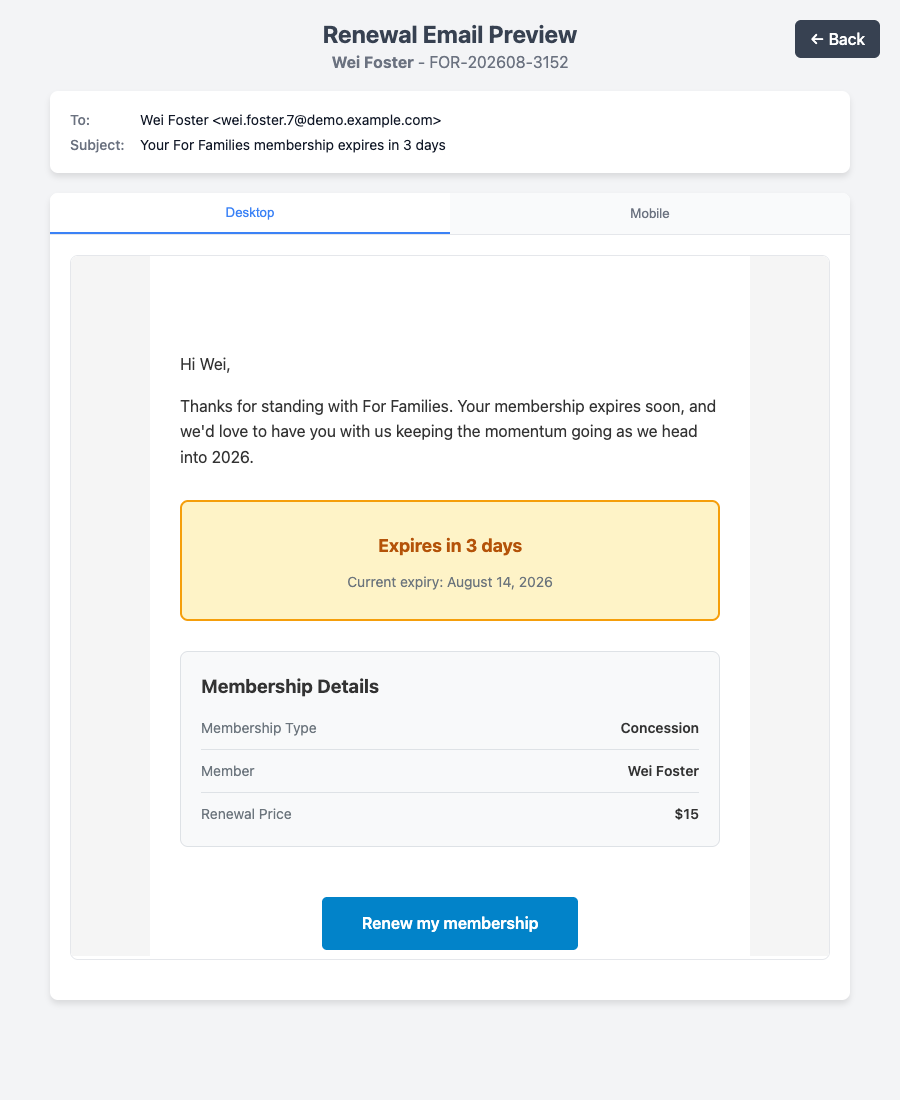900x1100 pixels.
Task: Click the email subject line text
Action: point(293,145)
